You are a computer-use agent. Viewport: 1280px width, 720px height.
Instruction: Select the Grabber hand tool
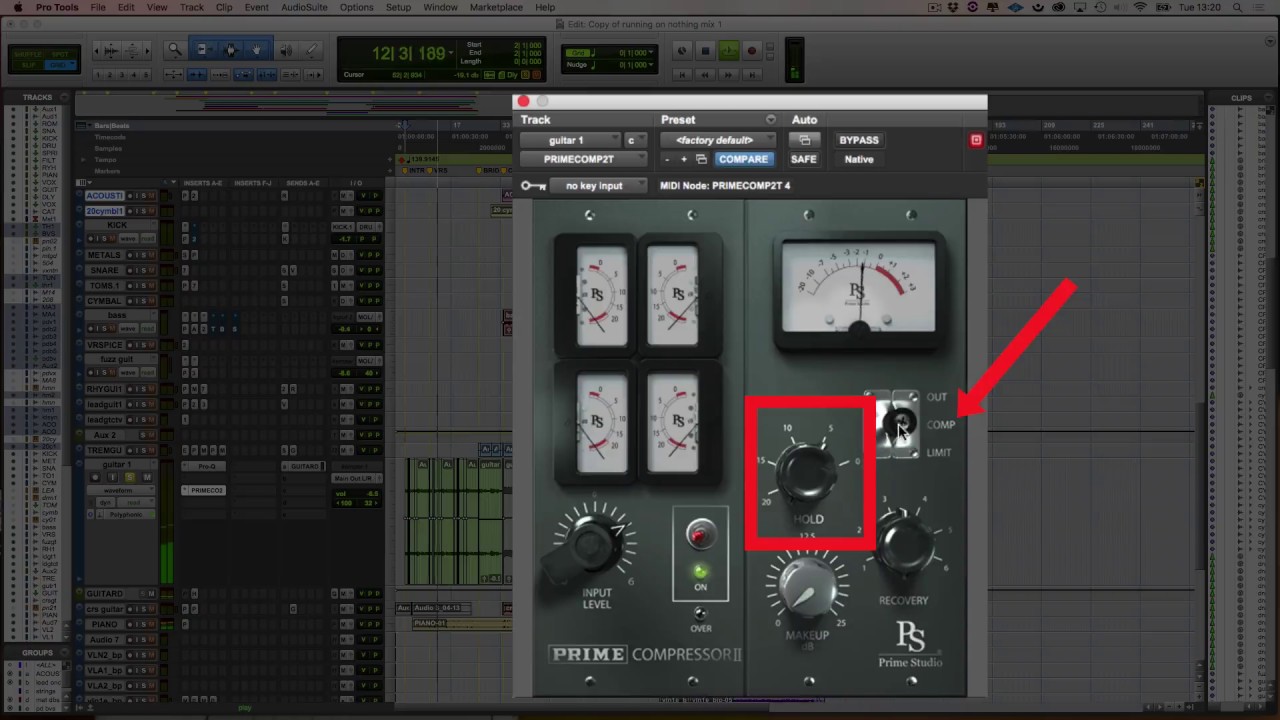(257, 50)
